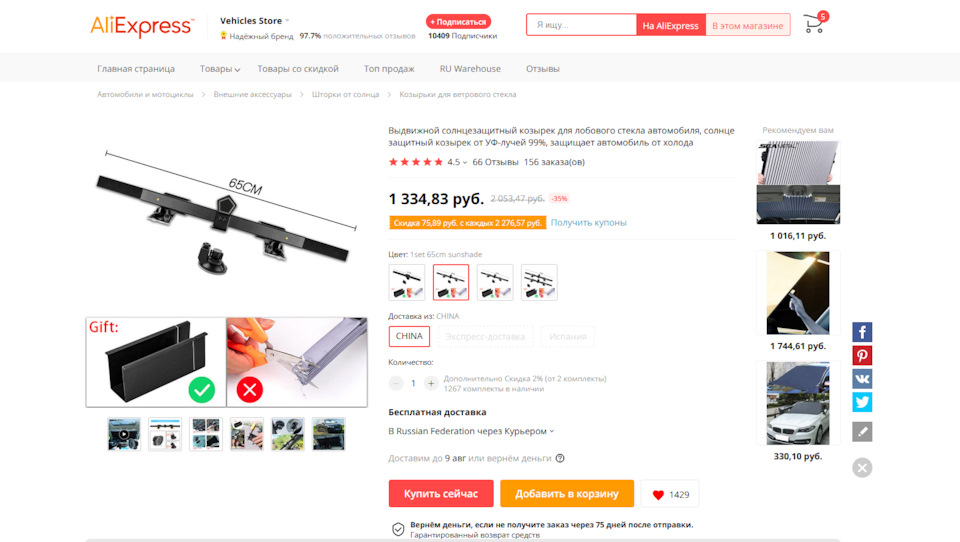The width and height of the screenshot is (960, 542).
Task: Close the floating share sidebar
Action: (862, 468)
